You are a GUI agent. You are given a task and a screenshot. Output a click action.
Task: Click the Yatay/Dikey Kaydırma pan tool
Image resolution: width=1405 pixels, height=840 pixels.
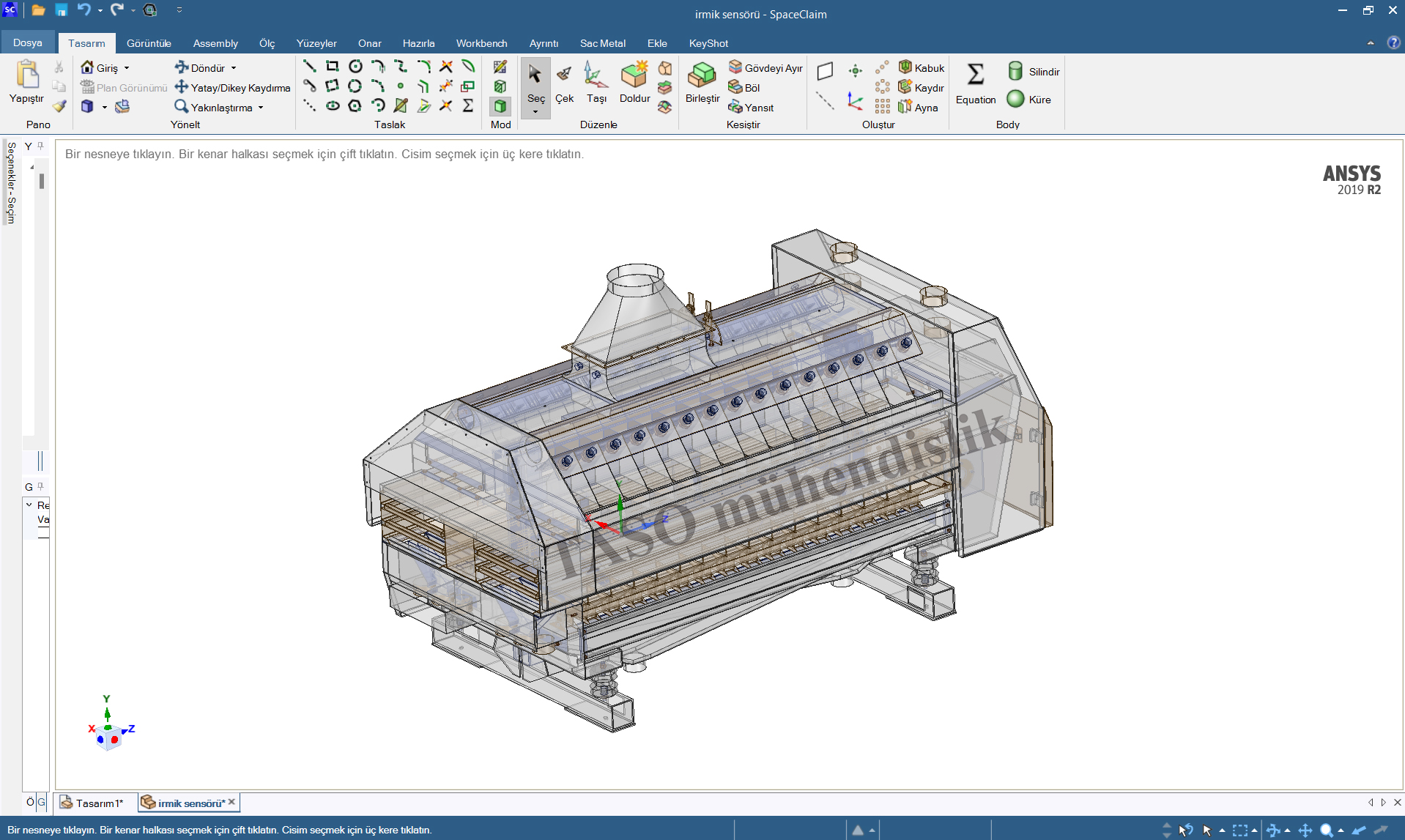point(232,88)
